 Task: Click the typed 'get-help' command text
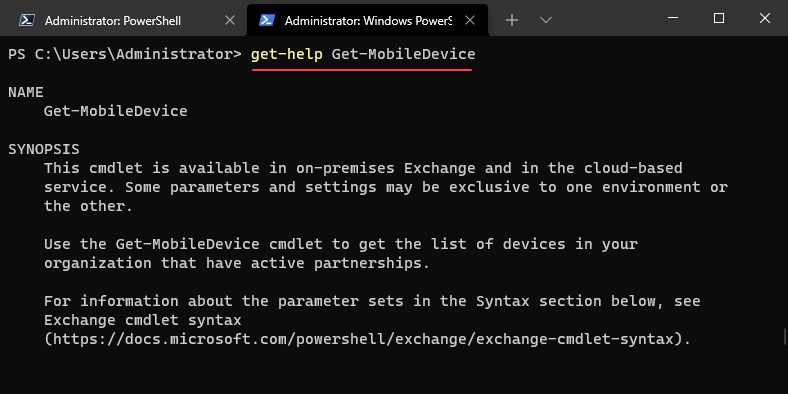pos(286,54)
